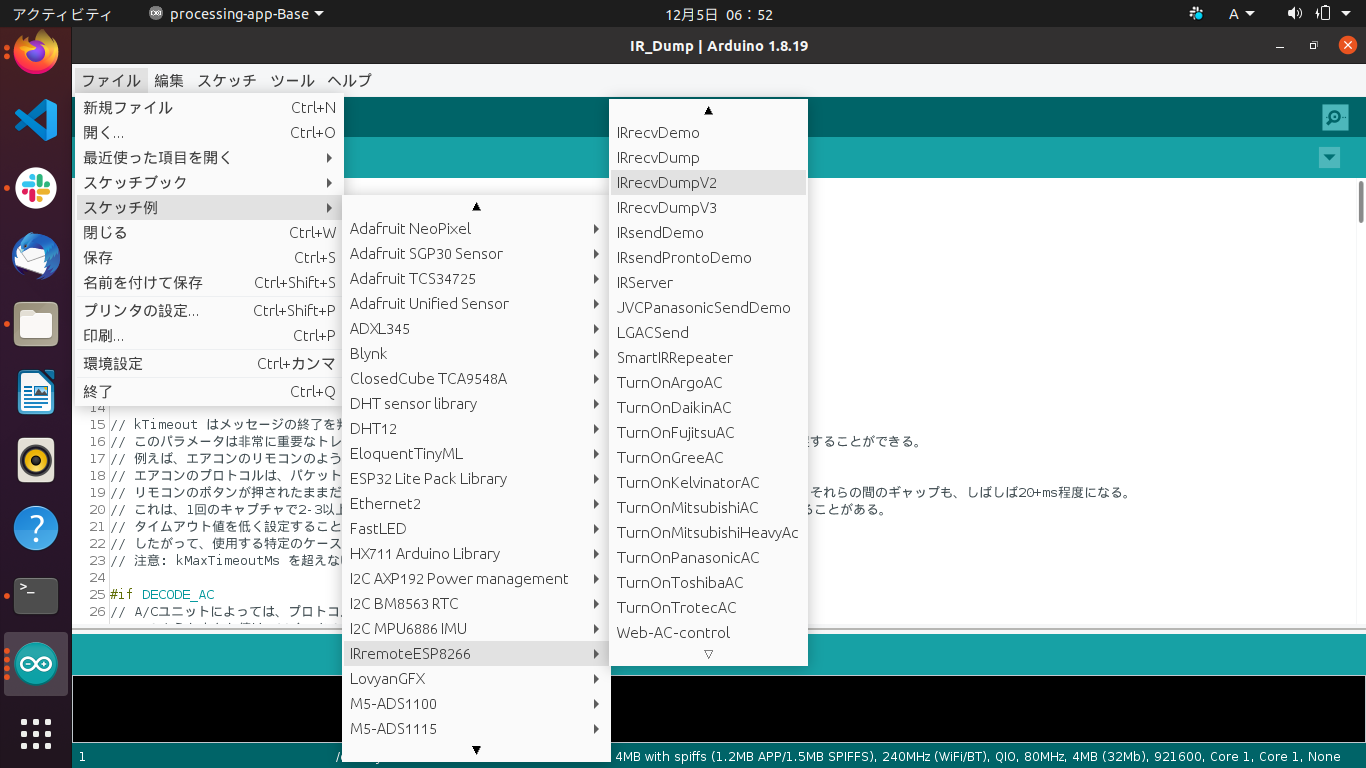The width and height of the screenshot is (1366, 768).
Task: Expand HX711 Arduino Library examples
Action: click(476, 554)
